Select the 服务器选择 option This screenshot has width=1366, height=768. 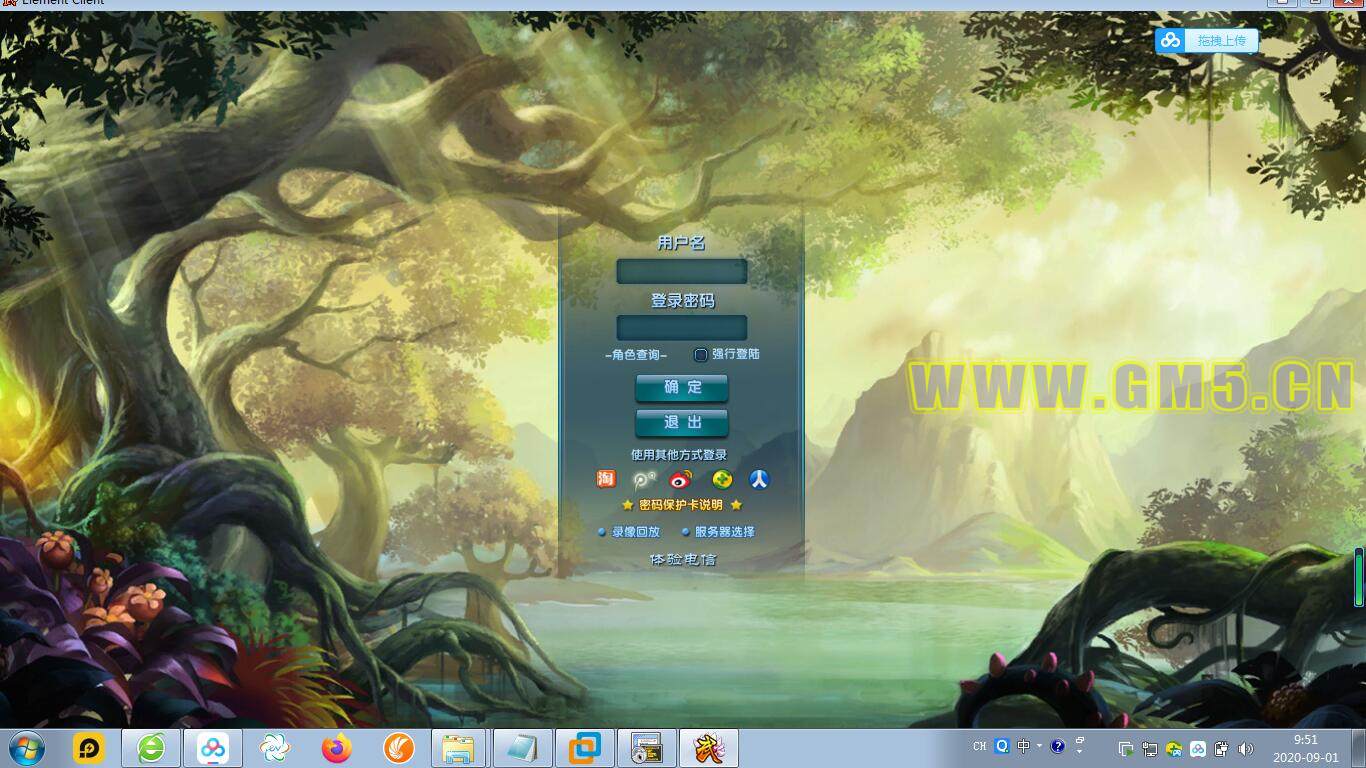(x=724, y=532)
